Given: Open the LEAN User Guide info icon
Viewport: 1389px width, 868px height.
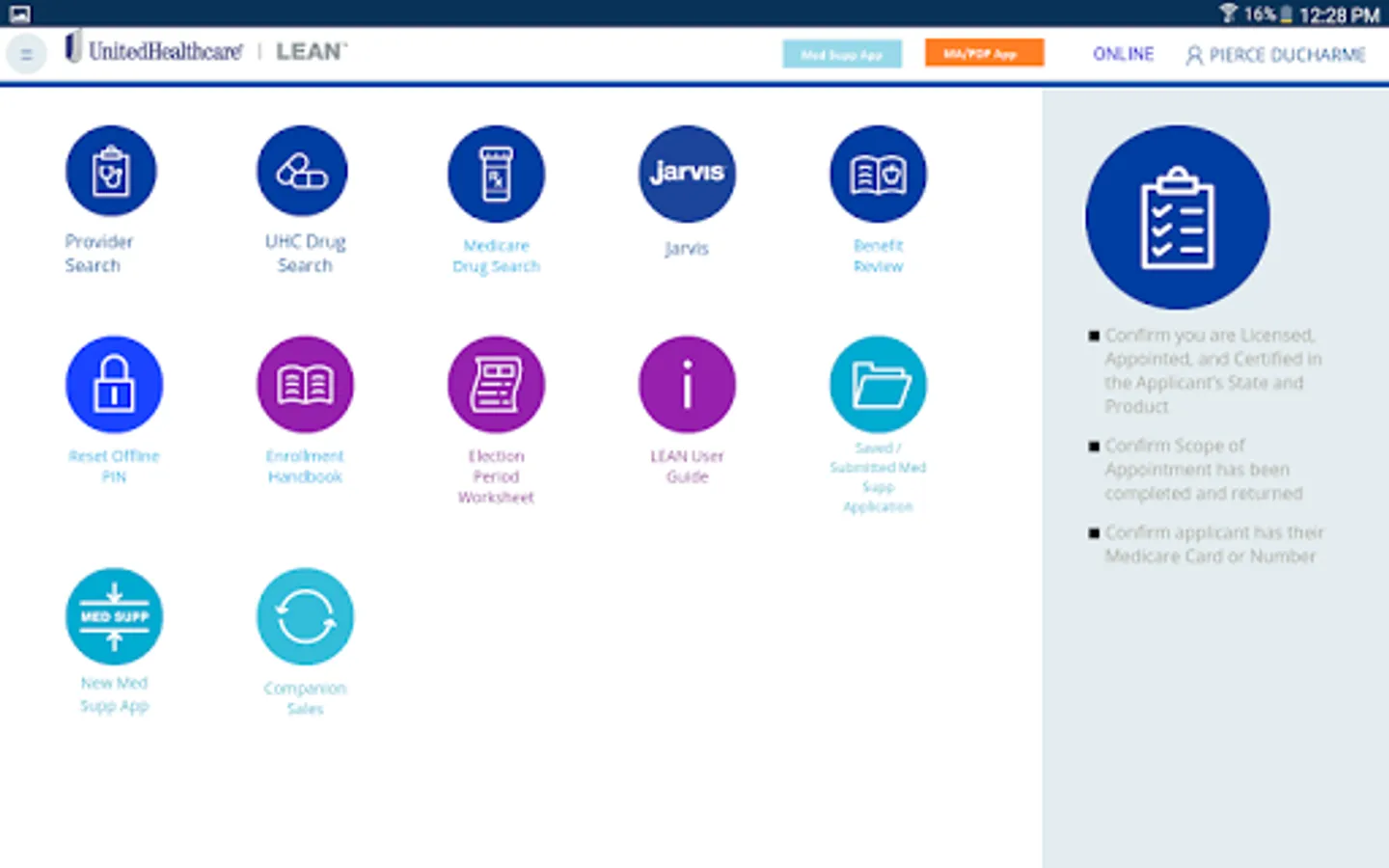Looking at the screenshot, I should (x=687, y=384).
